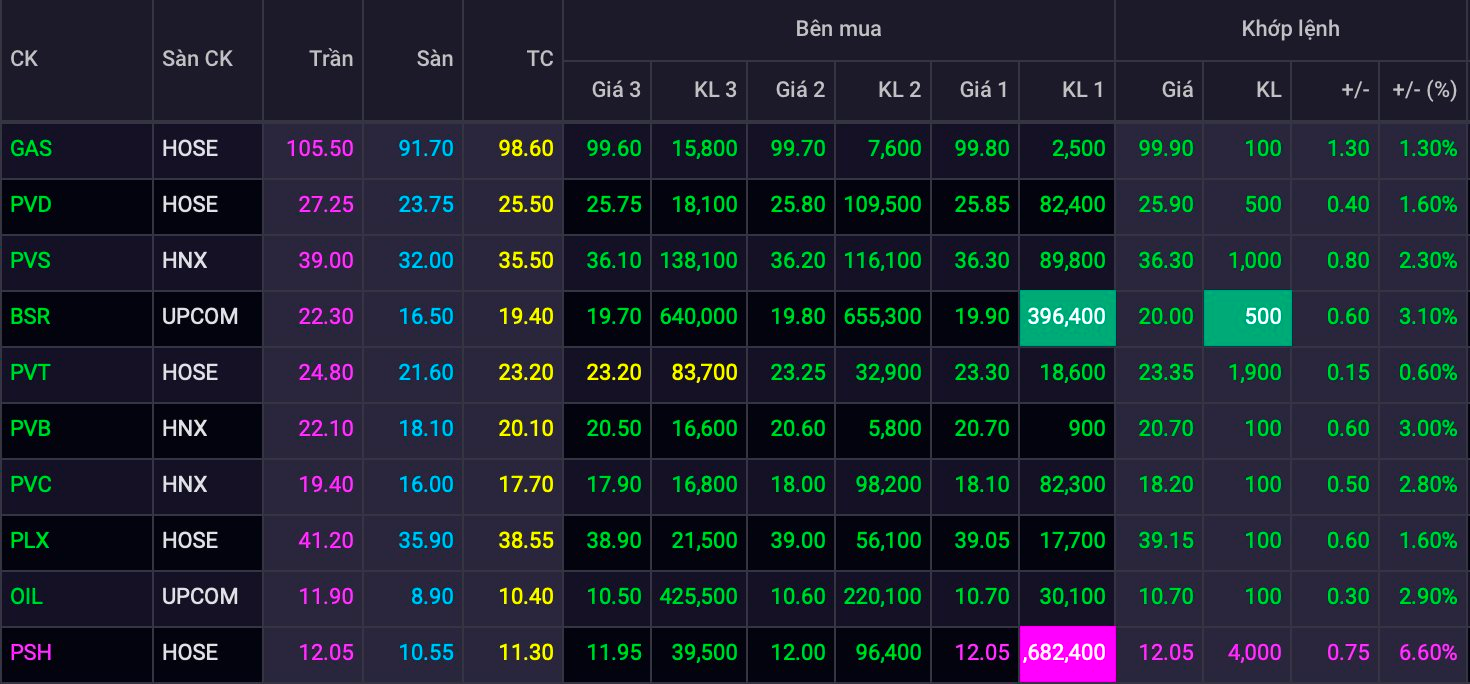Click PVB percent change 3.00%
The image size is (1470, 684).
tap(1428, 428)
